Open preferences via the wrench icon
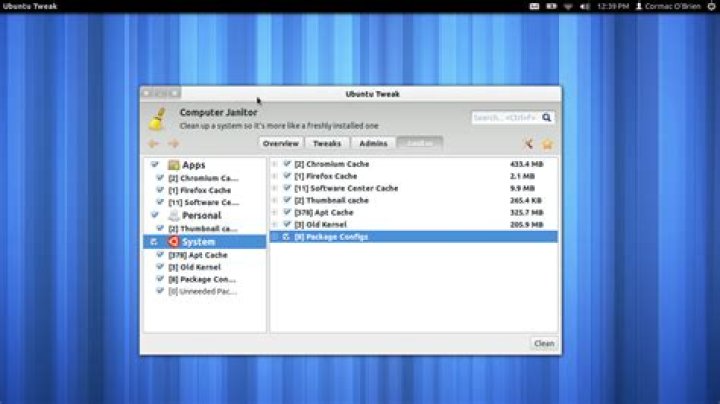720x404 pixels. (529, 144)
